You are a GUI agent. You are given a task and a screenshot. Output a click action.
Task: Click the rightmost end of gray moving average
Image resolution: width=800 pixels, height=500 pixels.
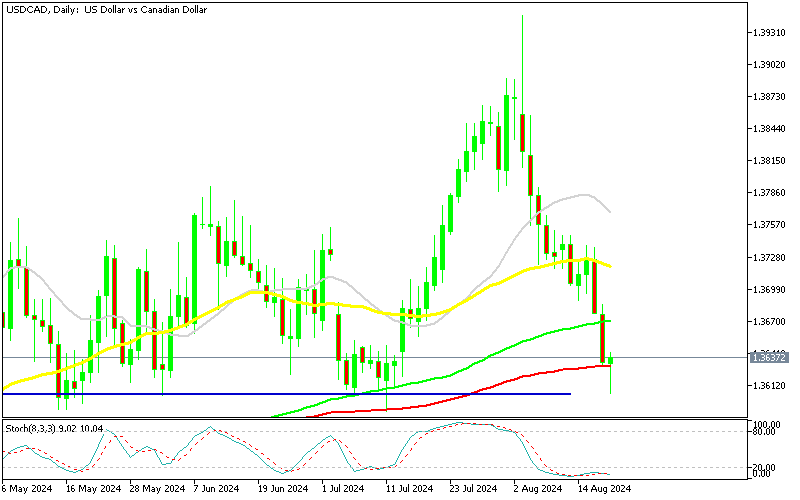click(x=609, y=211)
